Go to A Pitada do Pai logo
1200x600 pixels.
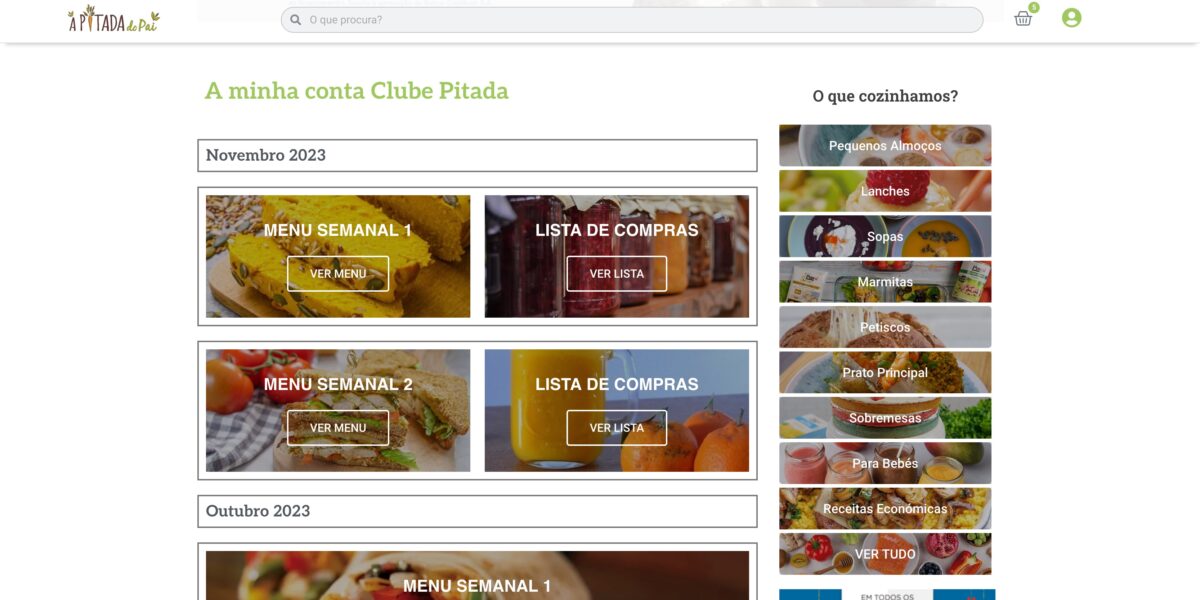click(x=113, y=19)
